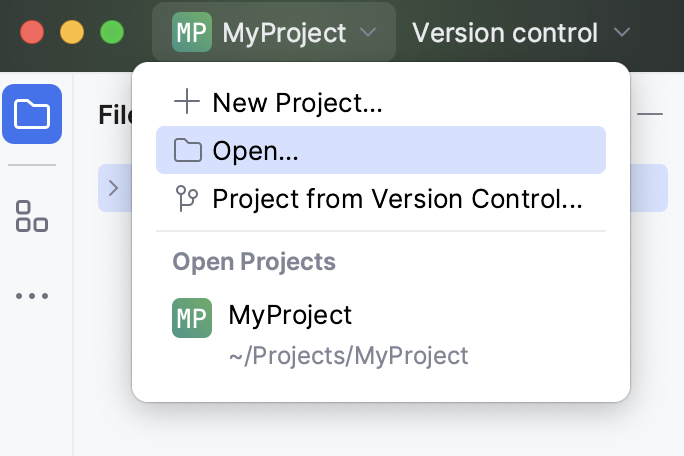Maximize the window with the green button
Screen dimensions: 684x456
(112, 32)
